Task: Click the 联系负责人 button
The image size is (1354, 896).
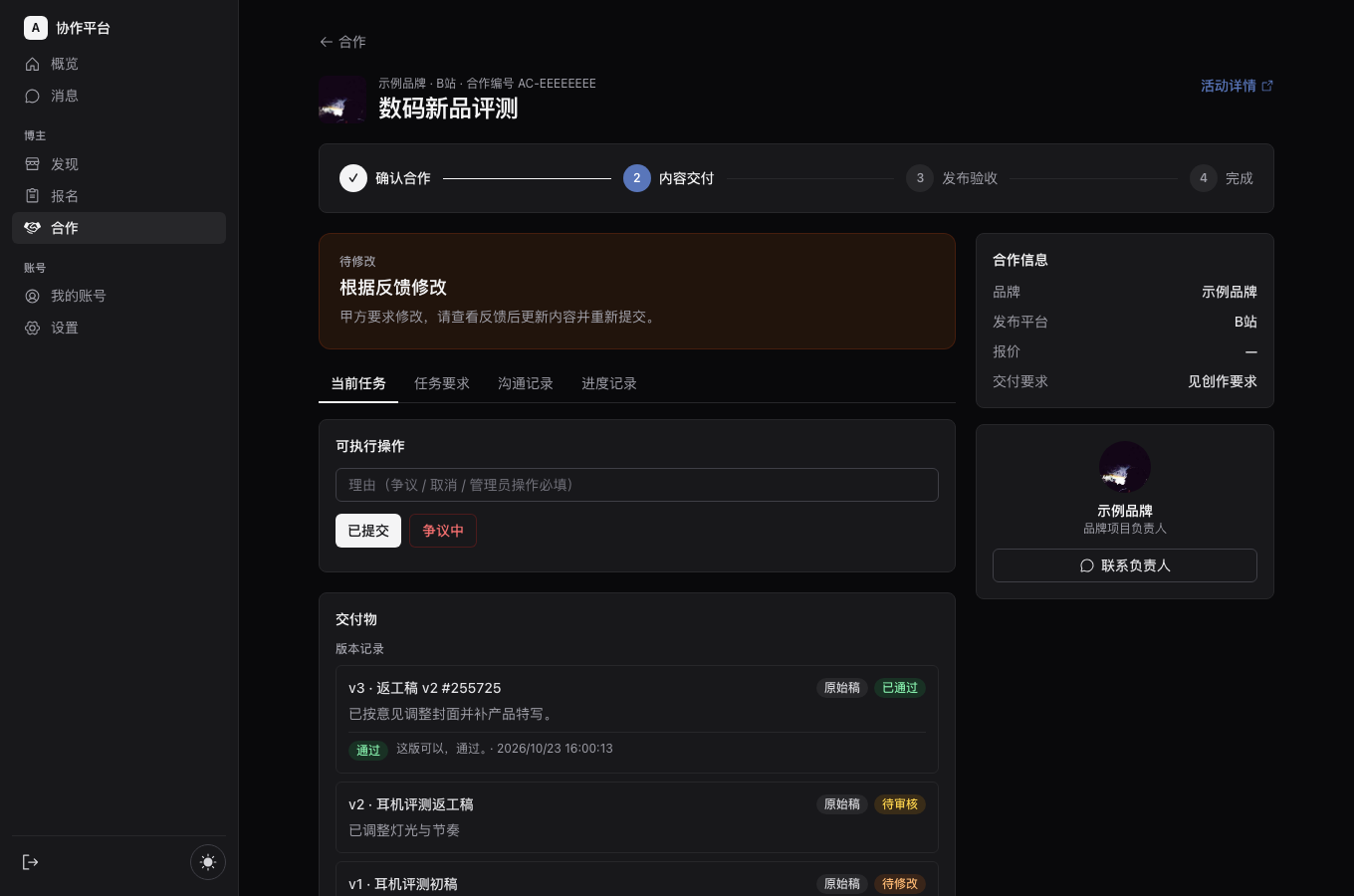Action: (1125, 565)
